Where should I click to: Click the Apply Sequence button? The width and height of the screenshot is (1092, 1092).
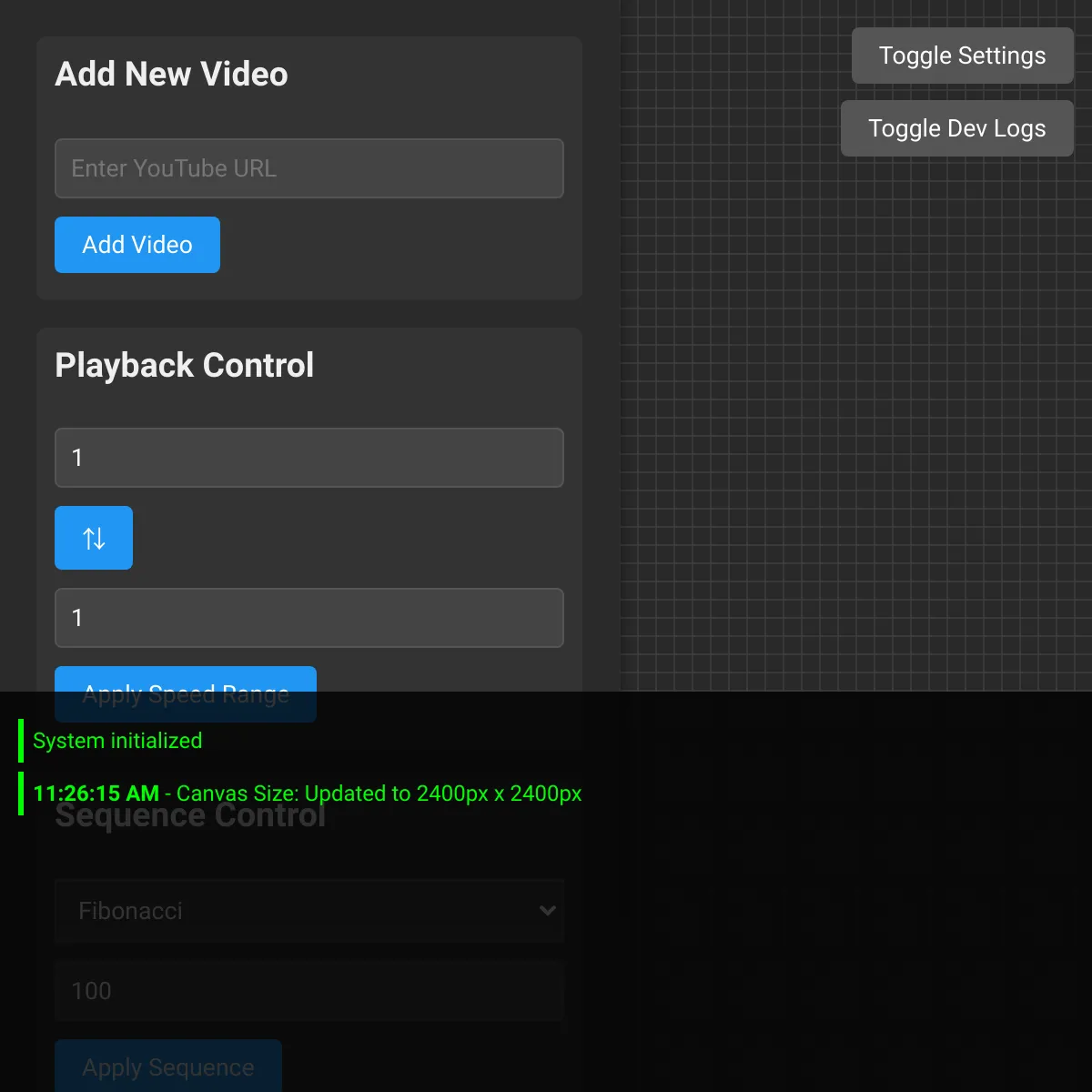[168, 1067]
